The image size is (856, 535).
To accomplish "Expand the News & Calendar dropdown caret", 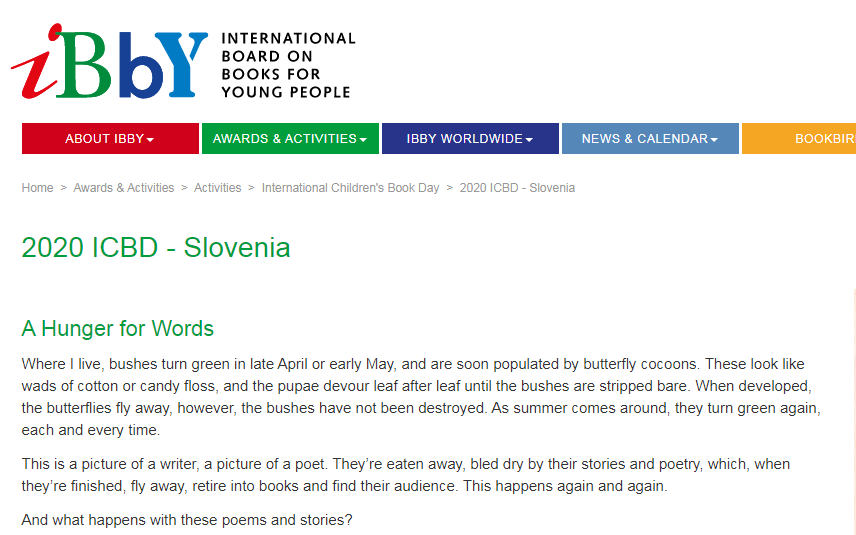I will point(714,140).
